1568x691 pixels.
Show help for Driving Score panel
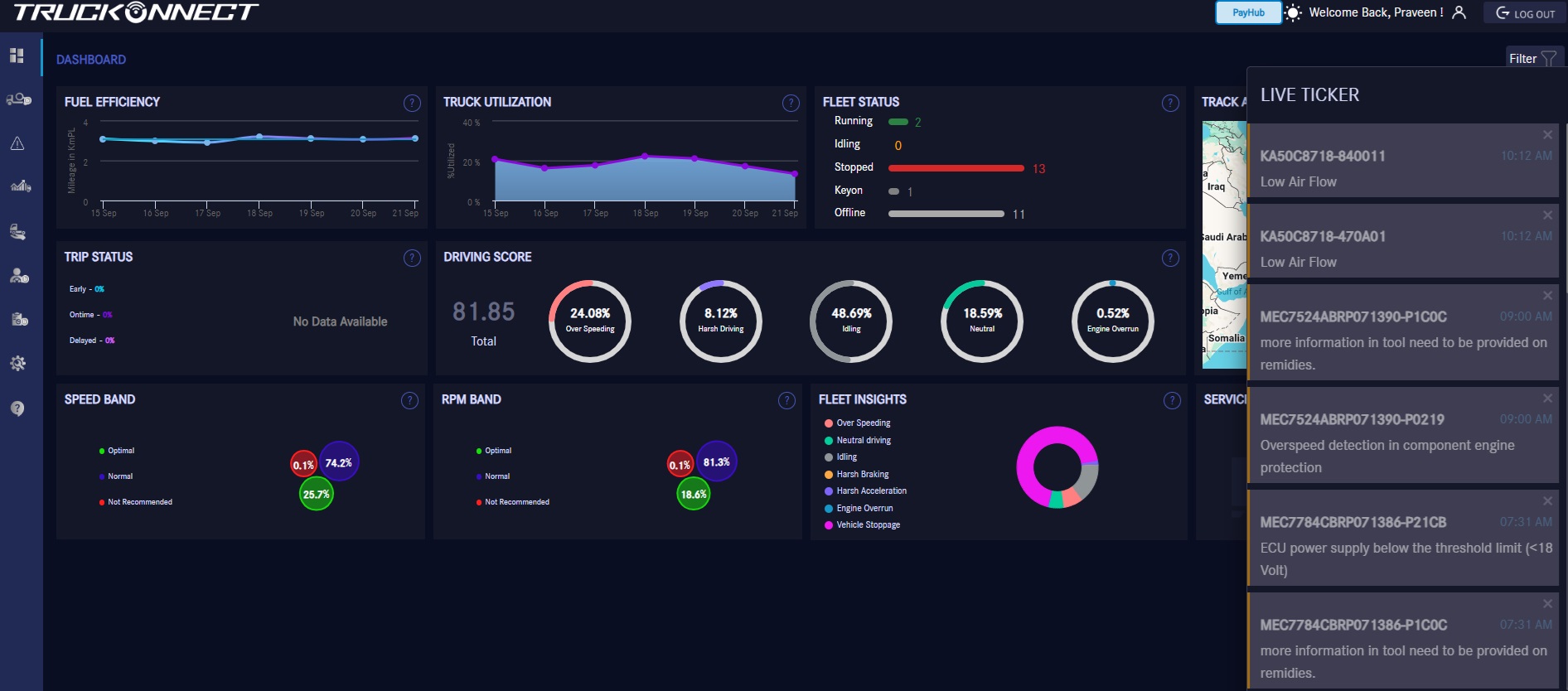click(1170, 258)
